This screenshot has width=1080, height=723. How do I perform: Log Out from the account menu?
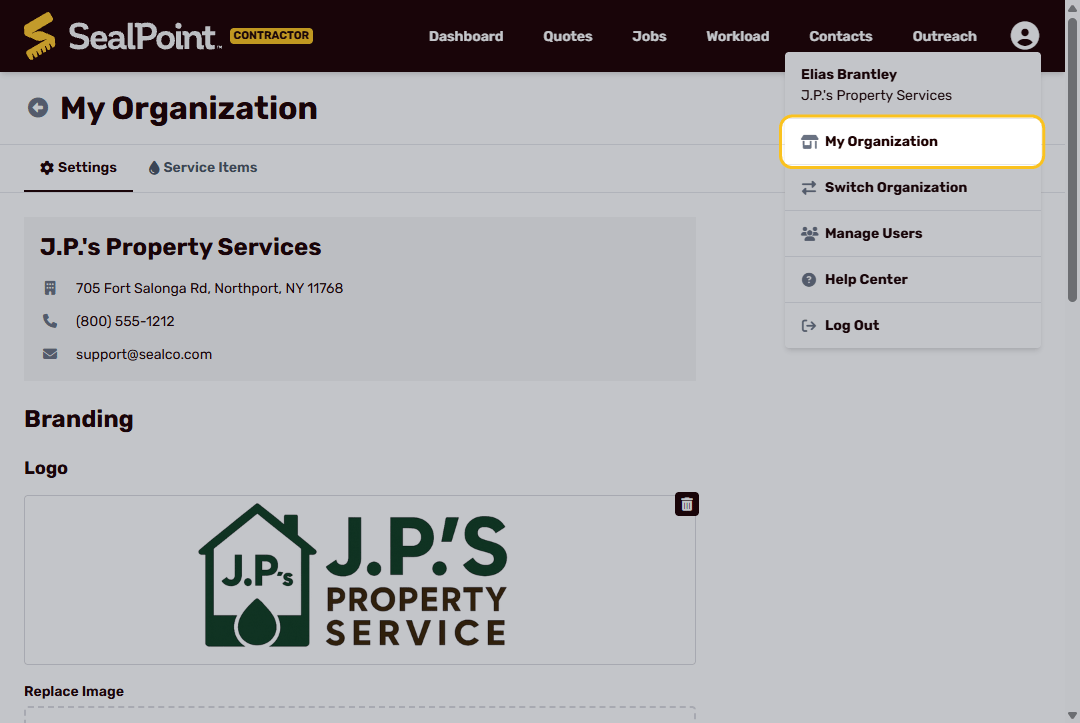pyautogui.click(x=913, y=326)
